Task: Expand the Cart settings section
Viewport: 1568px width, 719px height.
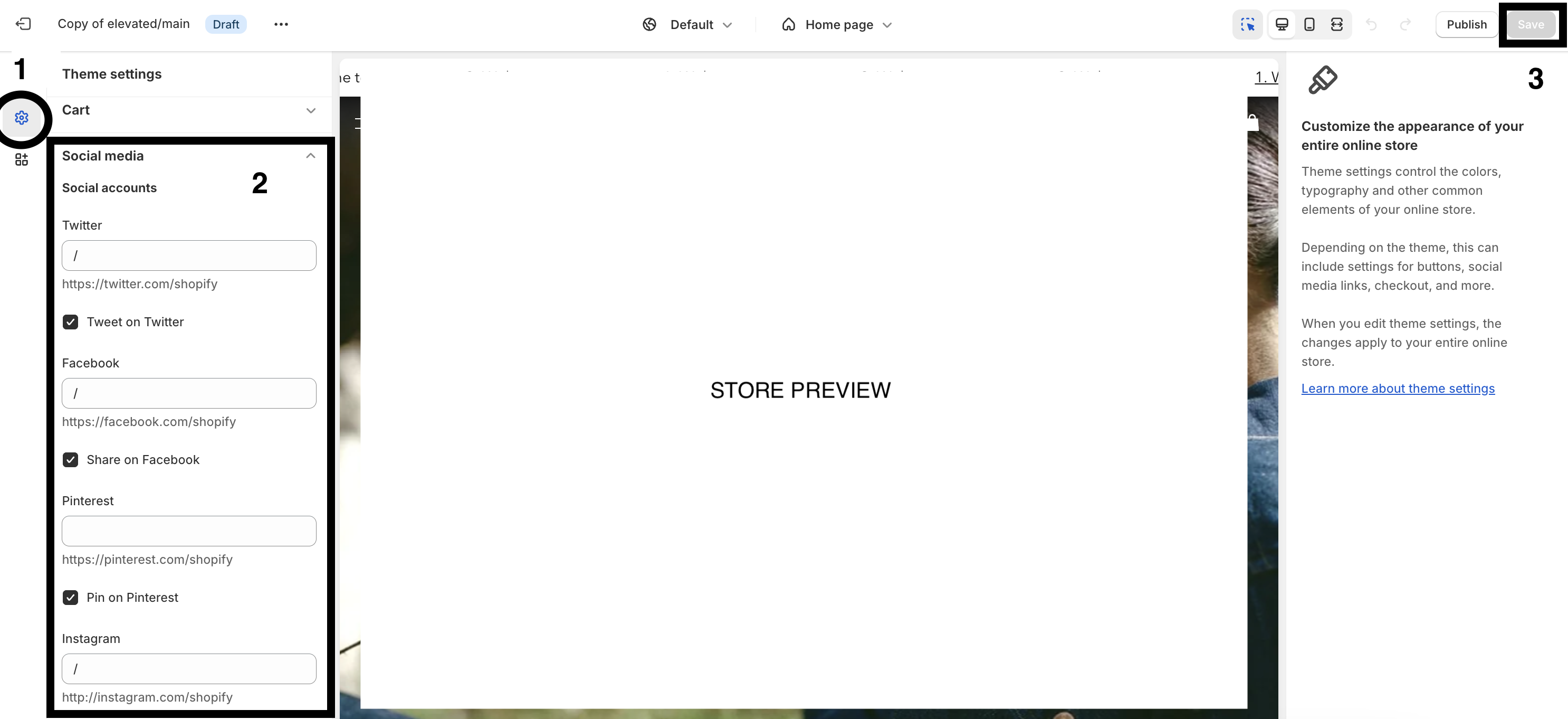Action: click(x=310, y=110)
